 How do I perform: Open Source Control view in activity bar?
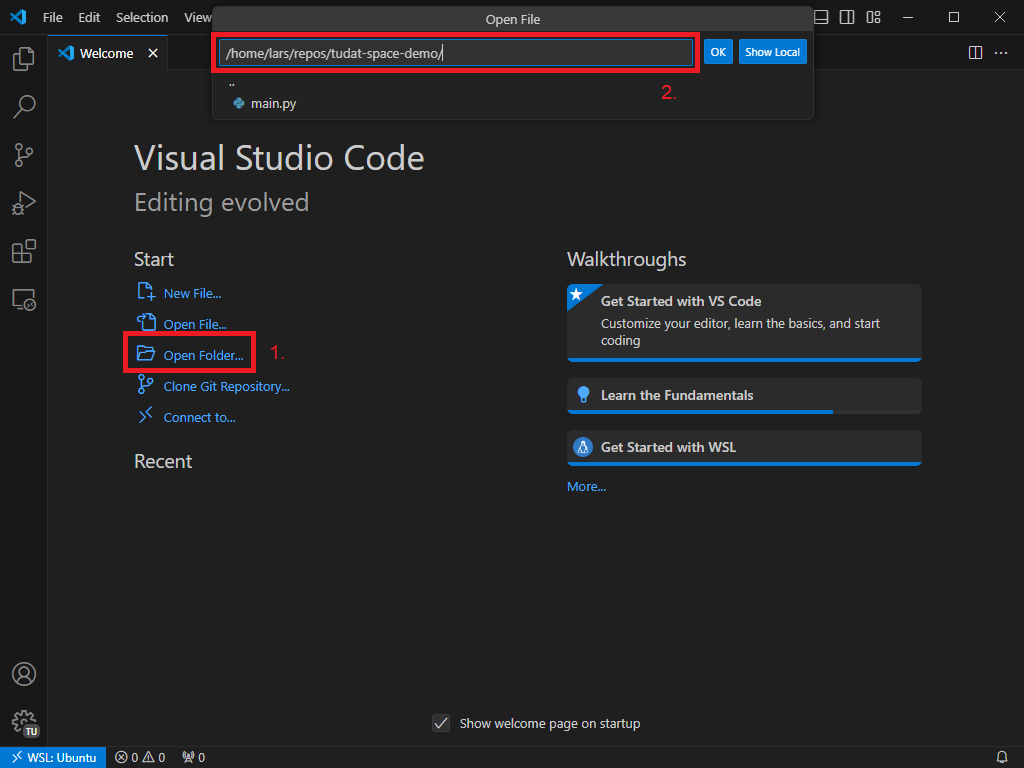point(24,155)
